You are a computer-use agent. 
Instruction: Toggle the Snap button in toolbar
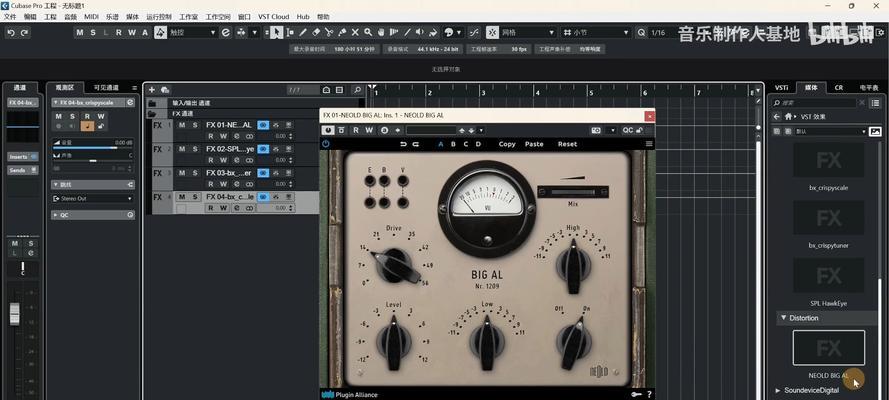click(492, 32)
